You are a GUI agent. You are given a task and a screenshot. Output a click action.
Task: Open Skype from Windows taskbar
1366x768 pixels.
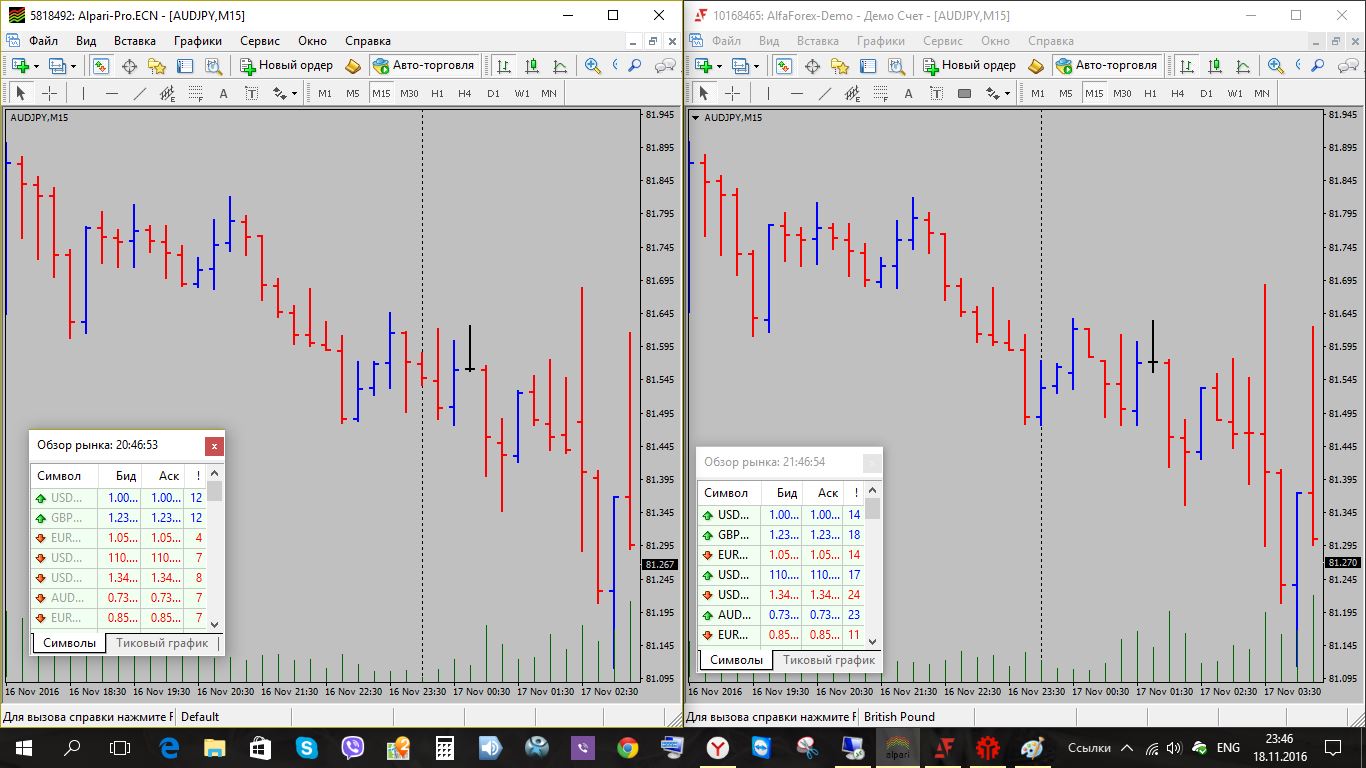(305, 747)
